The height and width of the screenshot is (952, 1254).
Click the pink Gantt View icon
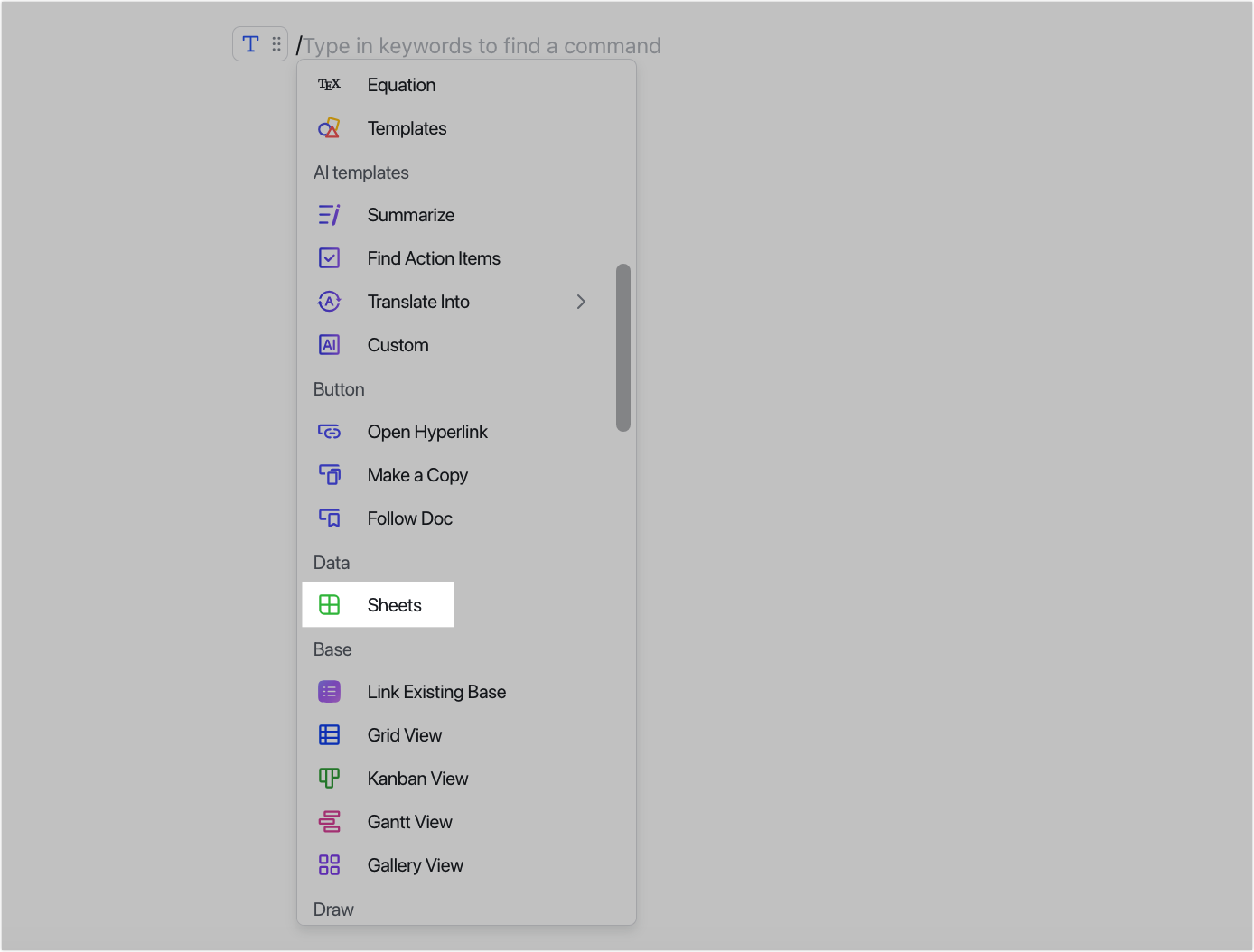329,821
